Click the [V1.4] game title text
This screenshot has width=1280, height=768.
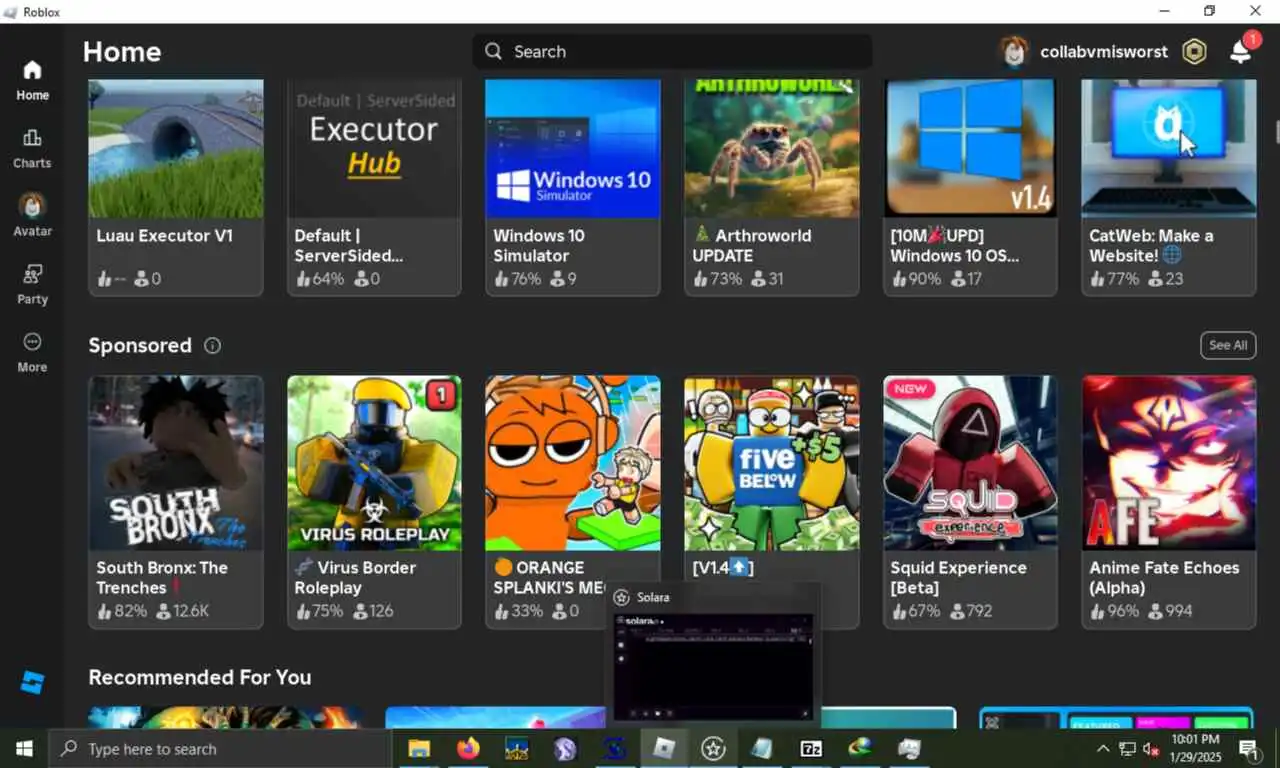pyautogui.click(x=722, y=568)
